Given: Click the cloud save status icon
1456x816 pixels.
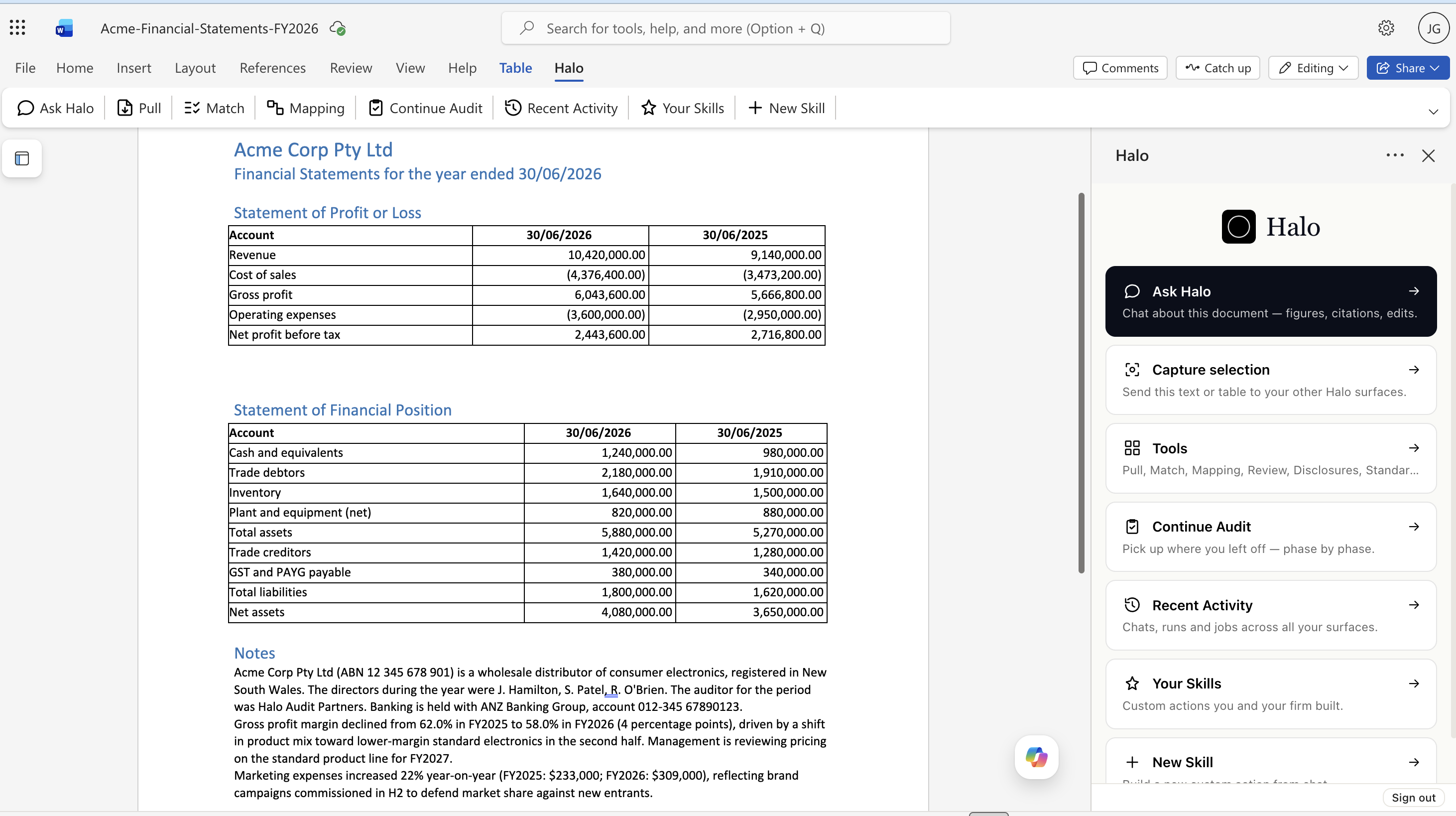Looking at the screenshot, I should pyautogui.click(x=338, y=28).
